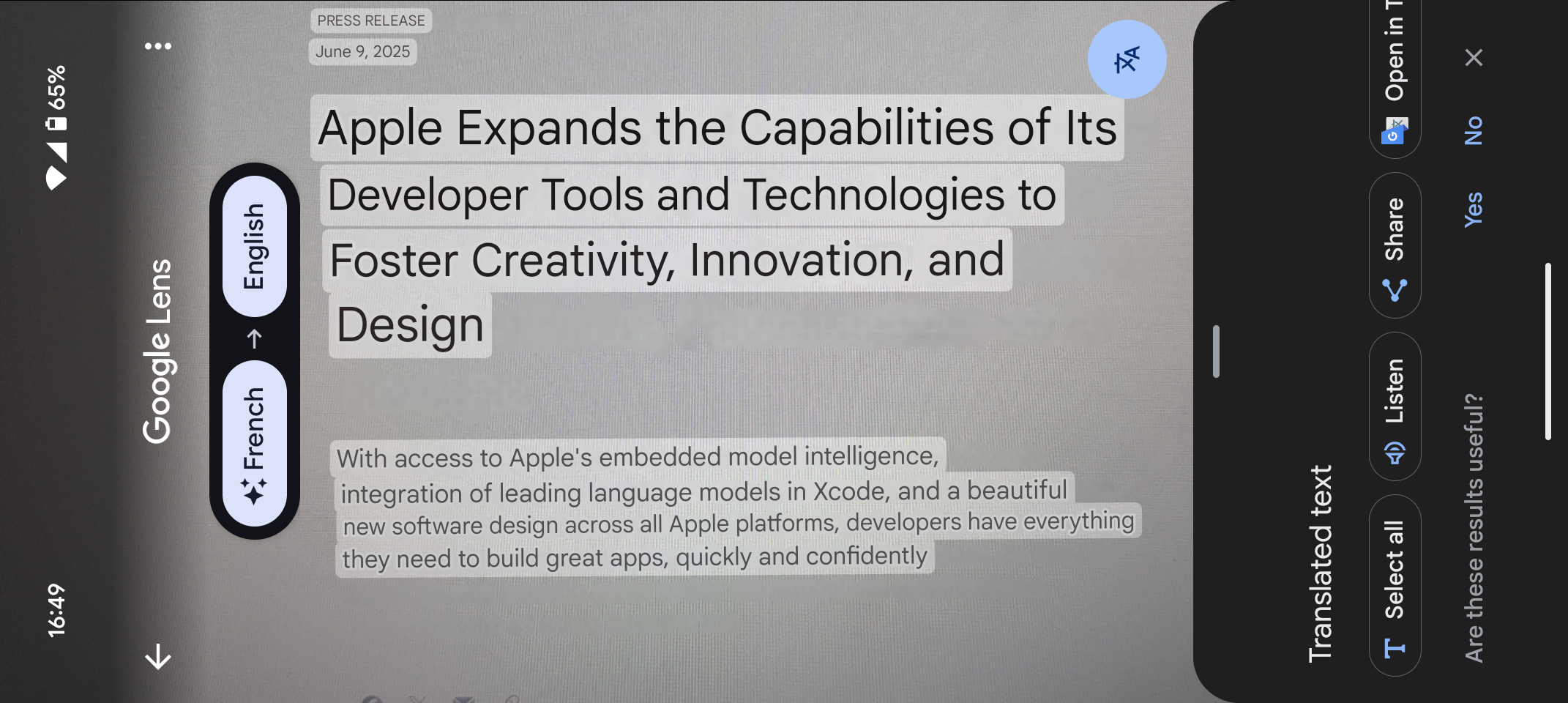Change the English target language
The image size is (1568, 703).
254,246
